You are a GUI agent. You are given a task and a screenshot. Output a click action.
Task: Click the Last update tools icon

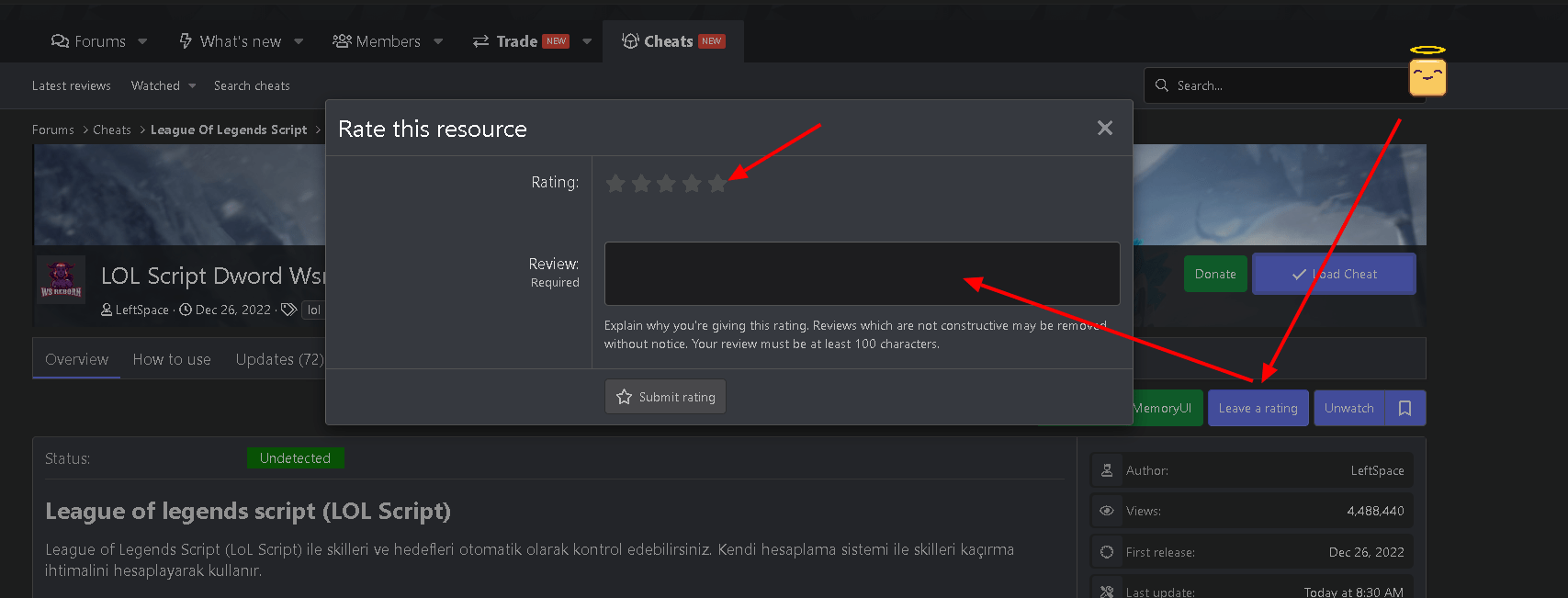click(x=1107, y=592)
